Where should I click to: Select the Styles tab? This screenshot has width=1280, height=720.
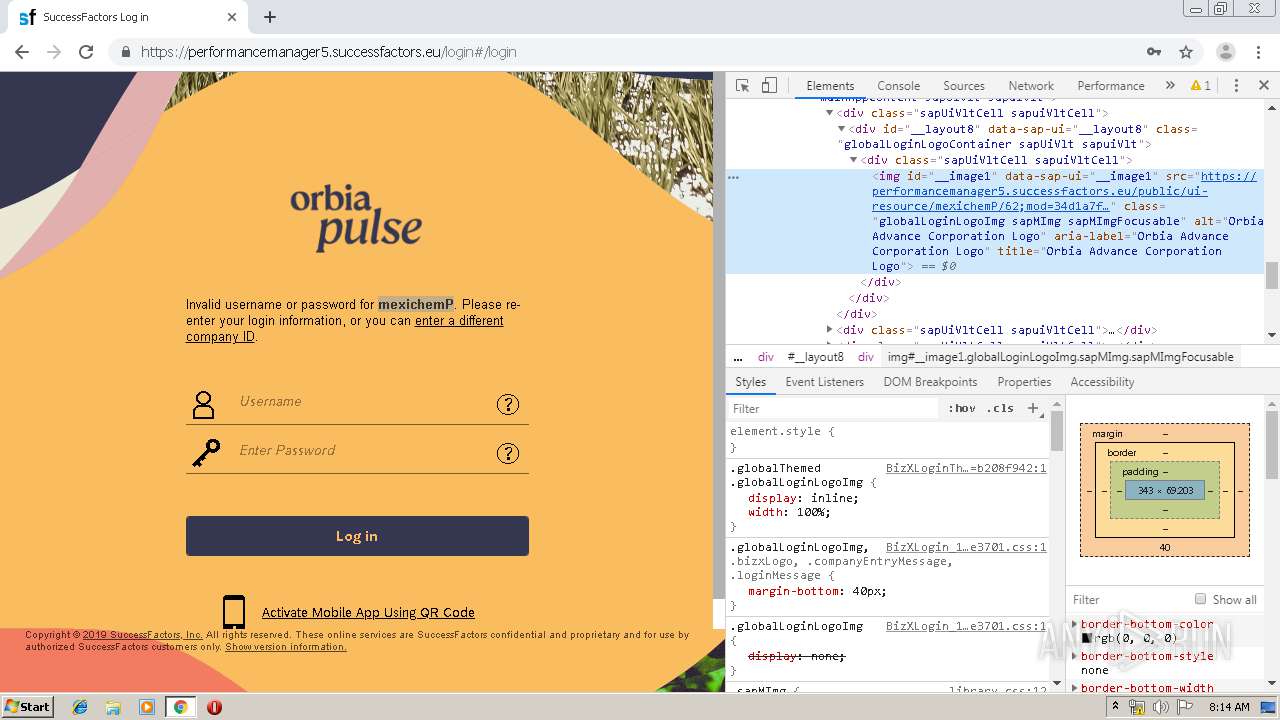(x=750, y=382)
